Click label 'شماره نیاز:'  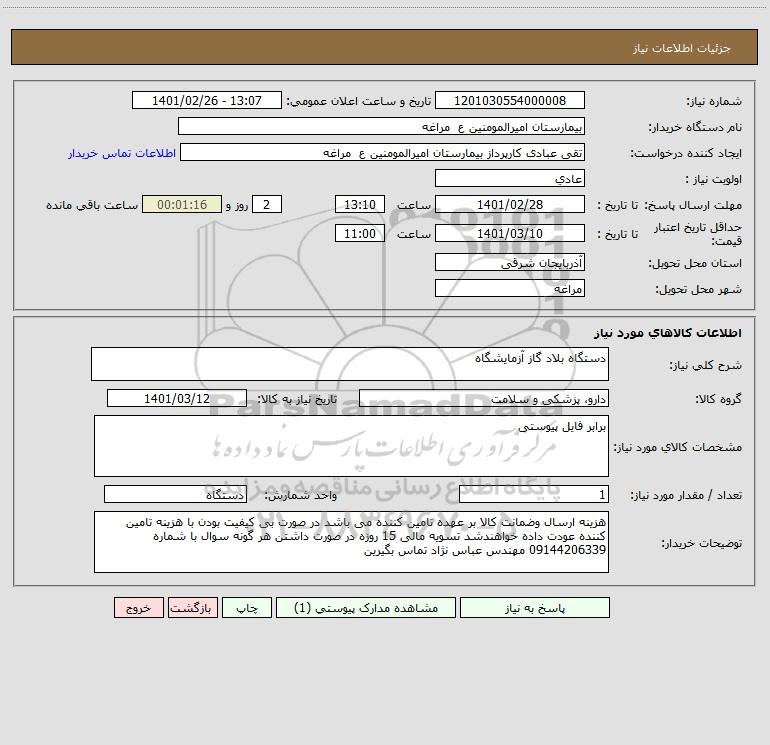click(x=714, y=101)
